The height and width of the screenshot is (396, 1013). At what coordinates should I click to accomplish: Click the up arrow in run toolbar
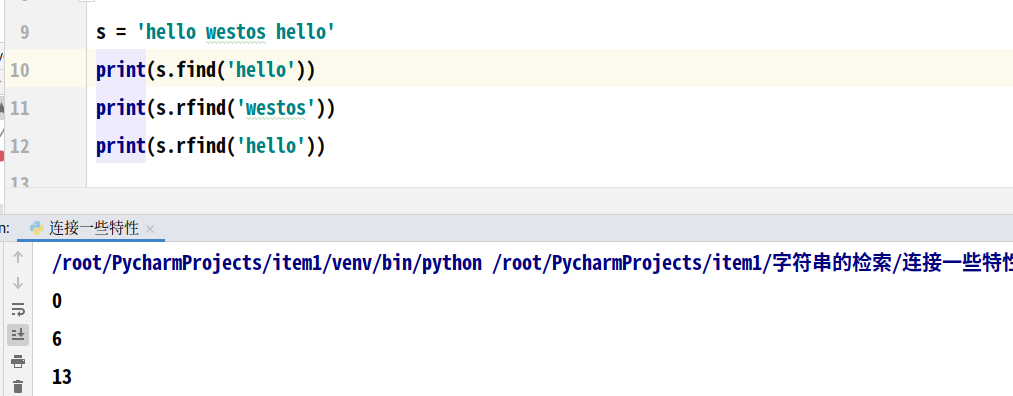[18, 257]
